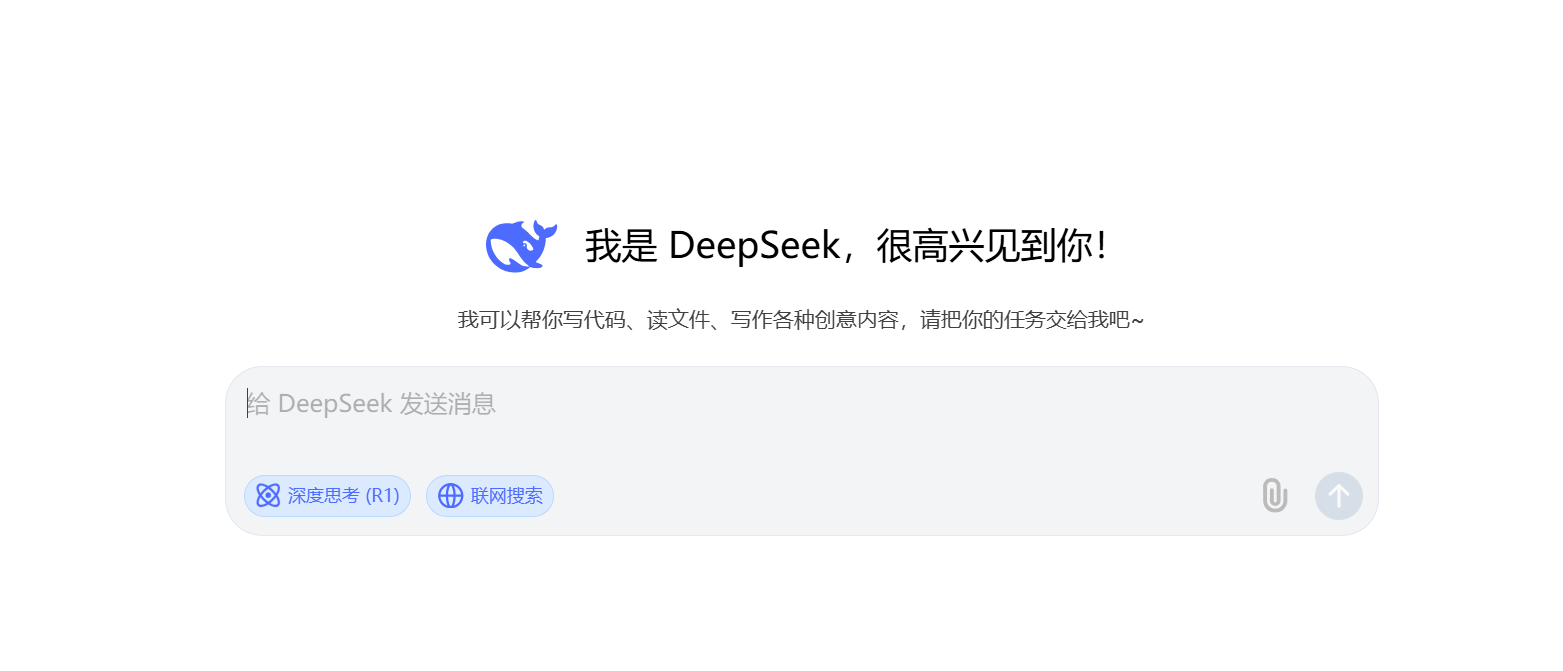Click the subtitle 我可以帮你写代码、读文件
The width and height of the screenshot is (1563, 671).
[x=583, y=320]
